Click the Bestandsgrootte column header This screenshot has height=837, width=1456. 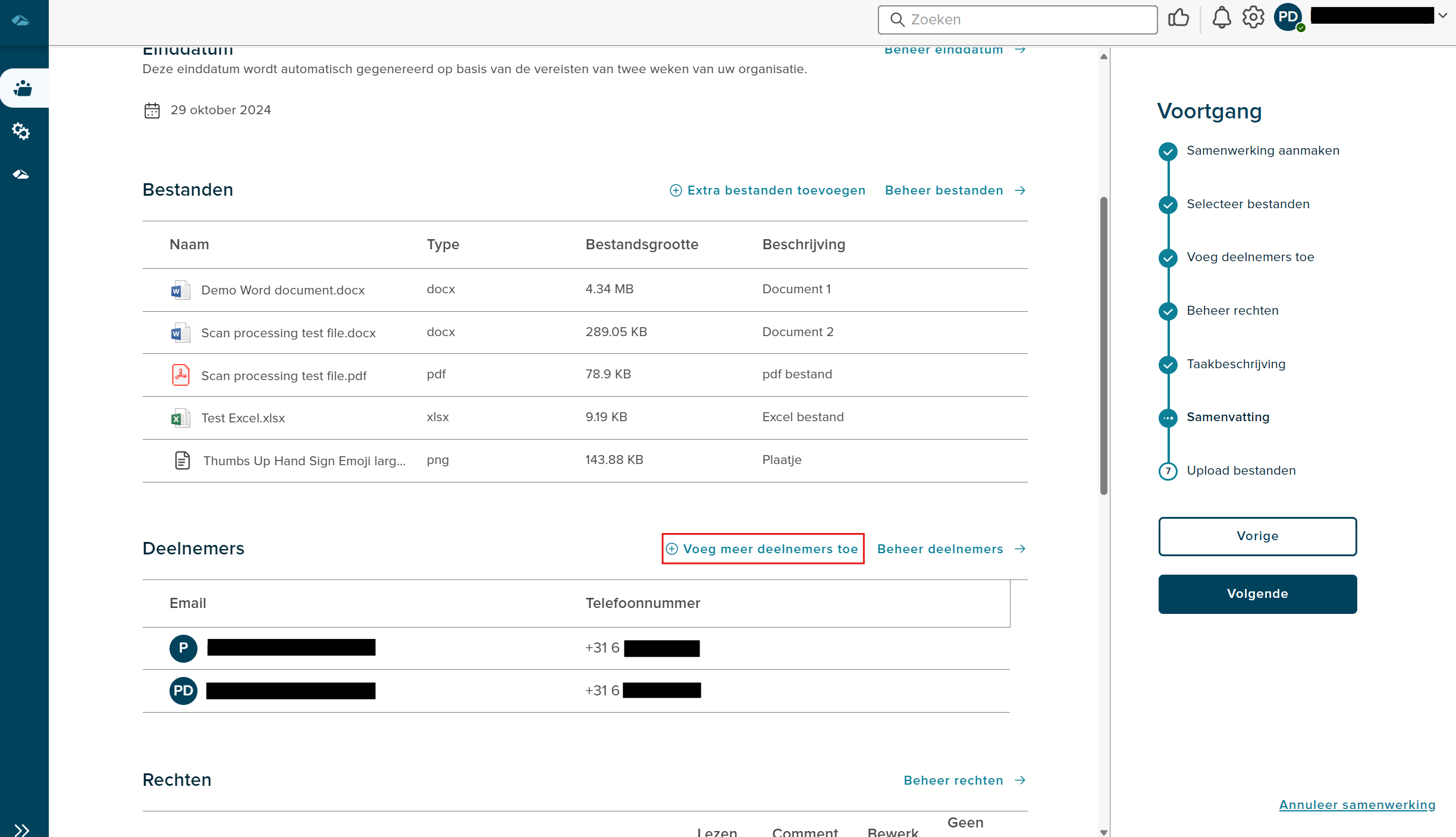coord(642,244)
